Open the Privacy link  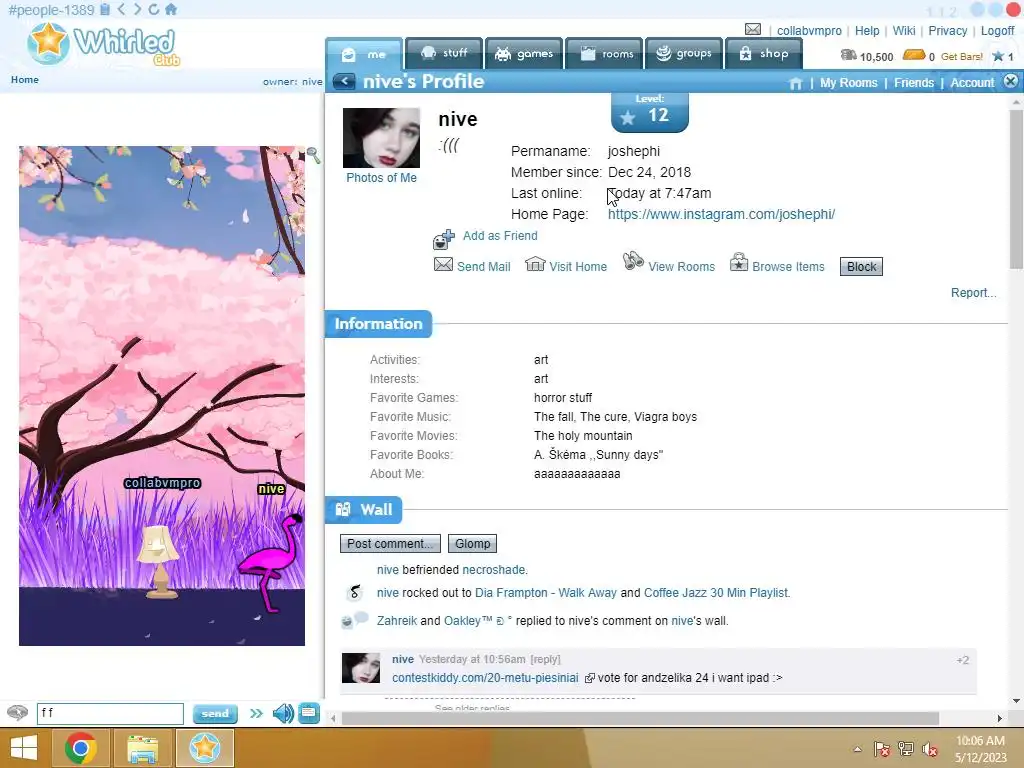point(948,31)
